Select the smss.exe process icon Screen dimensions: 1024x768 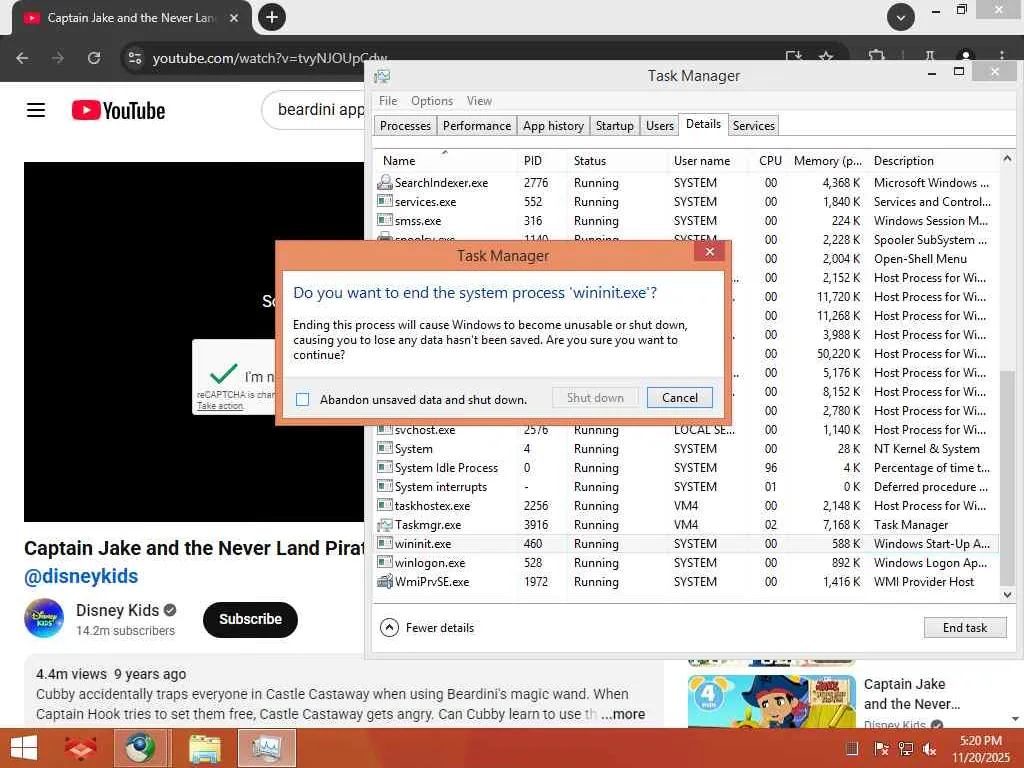[x=385, y=220]
